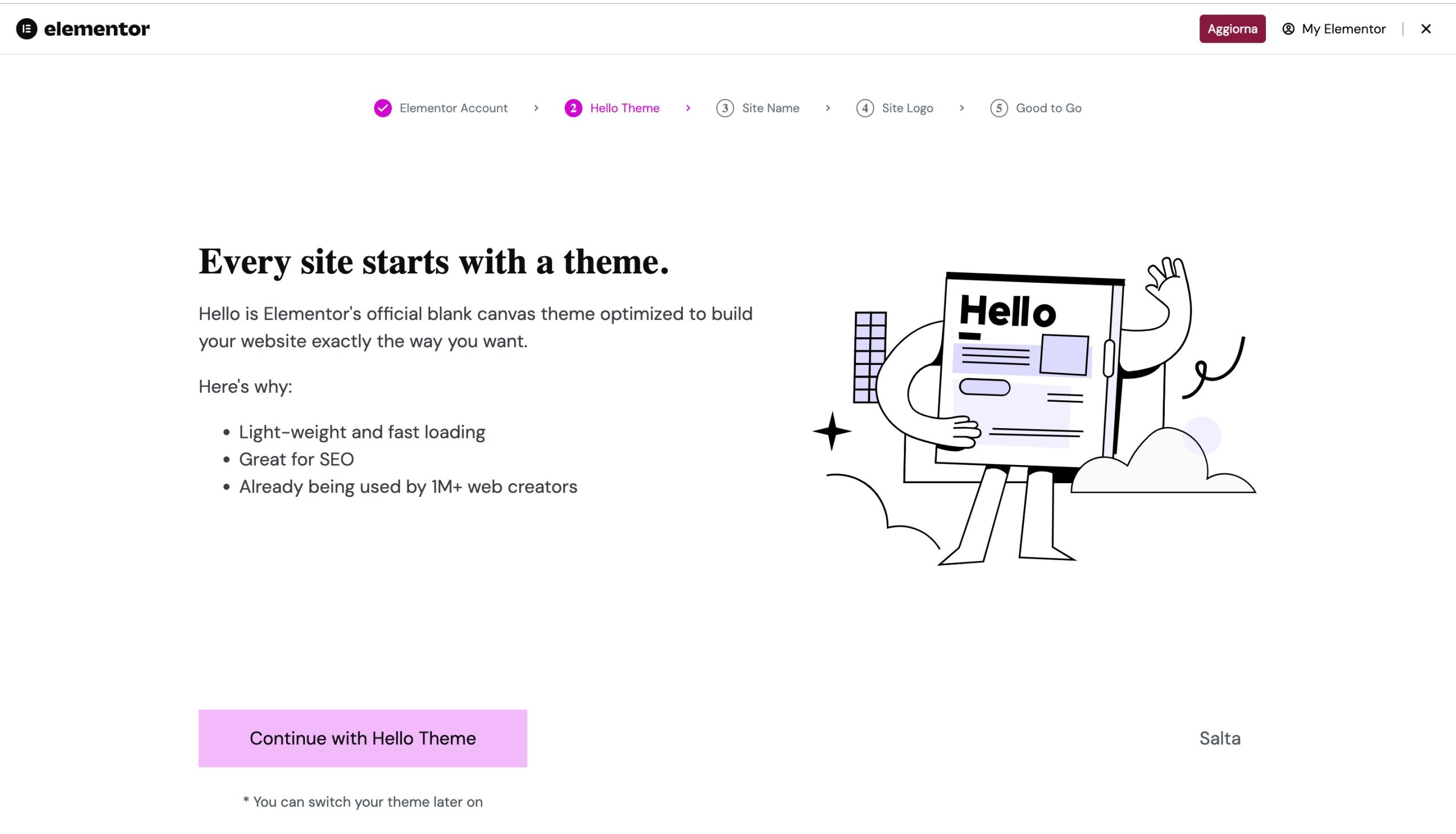Click the elementor wordmark text
Image resolution: width=1456 pixels, height=834 pixels.
click(x=96, y=28)
